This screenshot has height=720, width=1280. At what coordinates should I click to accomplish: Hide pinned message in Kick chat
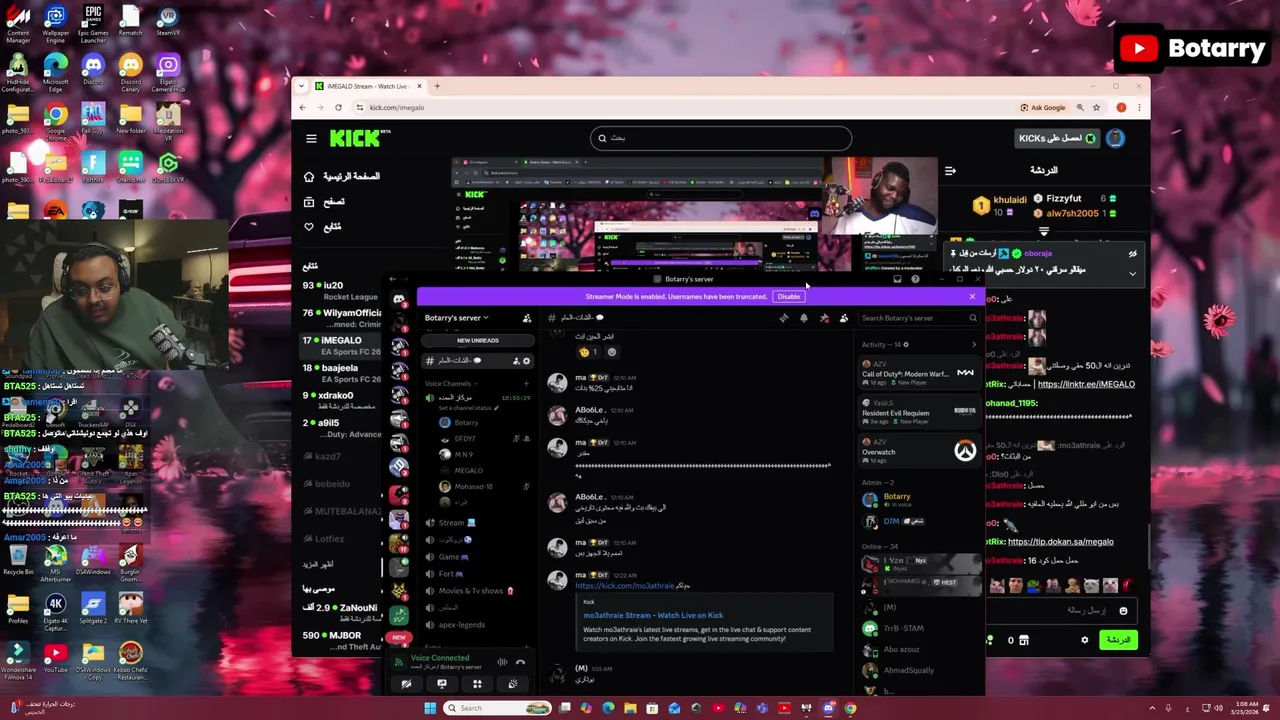tap(1132, 254)
